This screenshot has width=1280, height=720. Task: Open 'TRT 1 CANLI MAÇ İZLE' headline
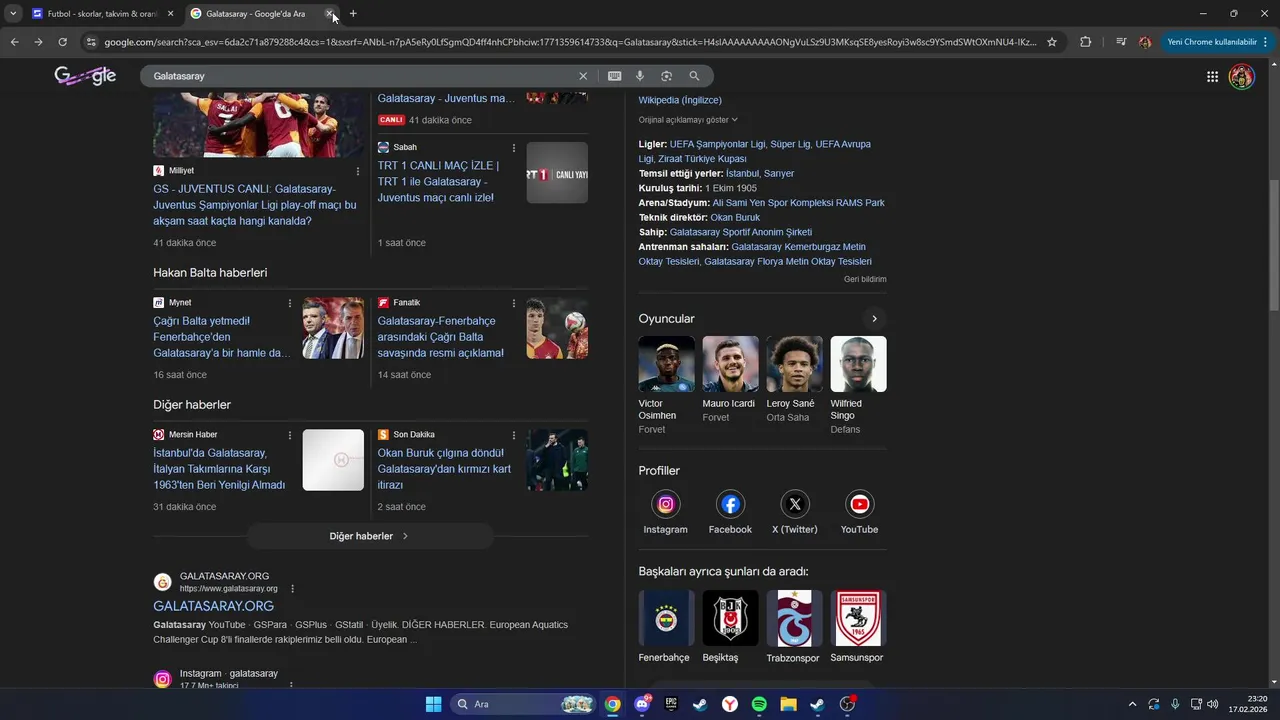pyautogui.click(x=438, y=182)
